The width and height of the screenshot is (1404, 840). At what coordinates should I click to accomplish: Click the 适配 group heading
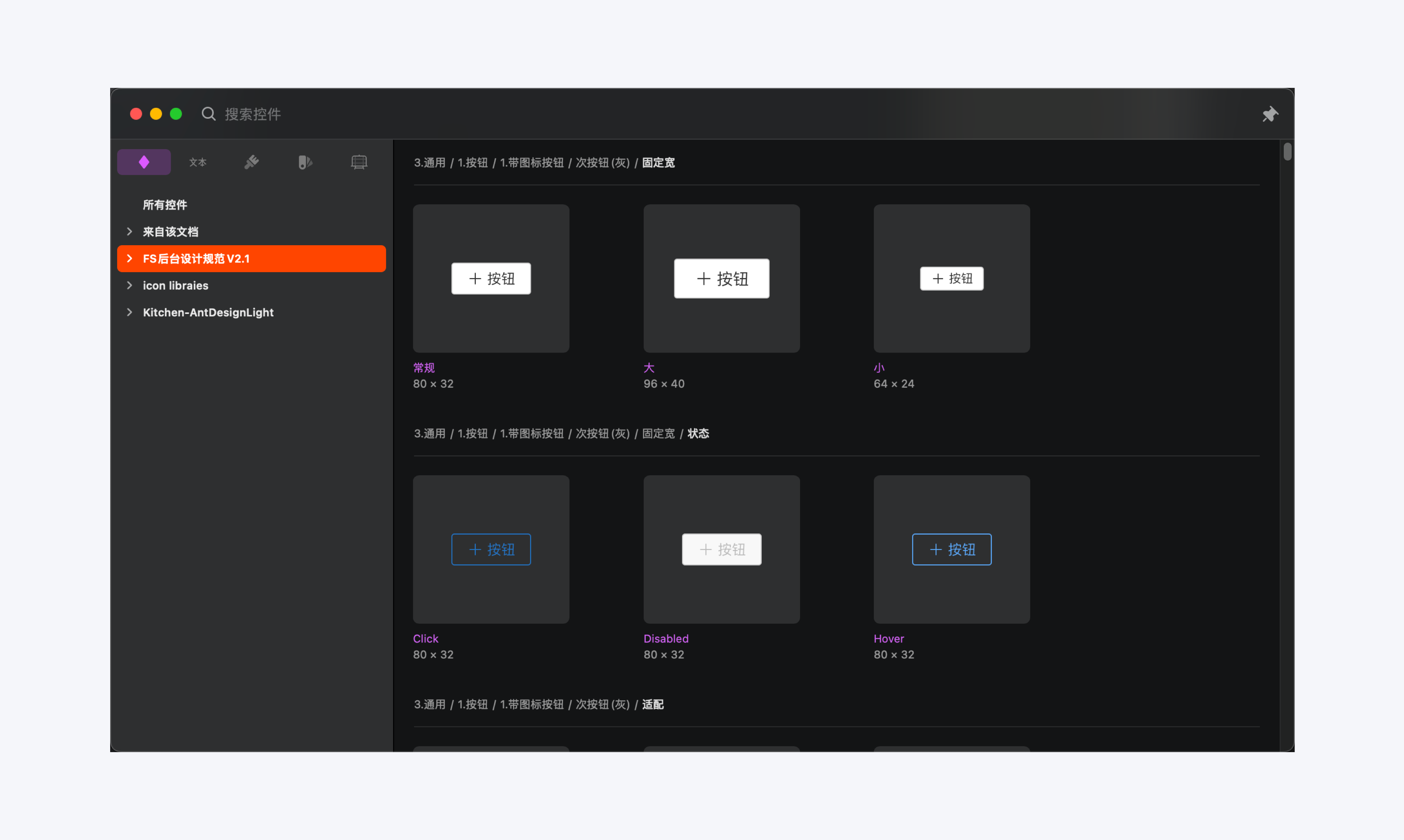point(653,704)
